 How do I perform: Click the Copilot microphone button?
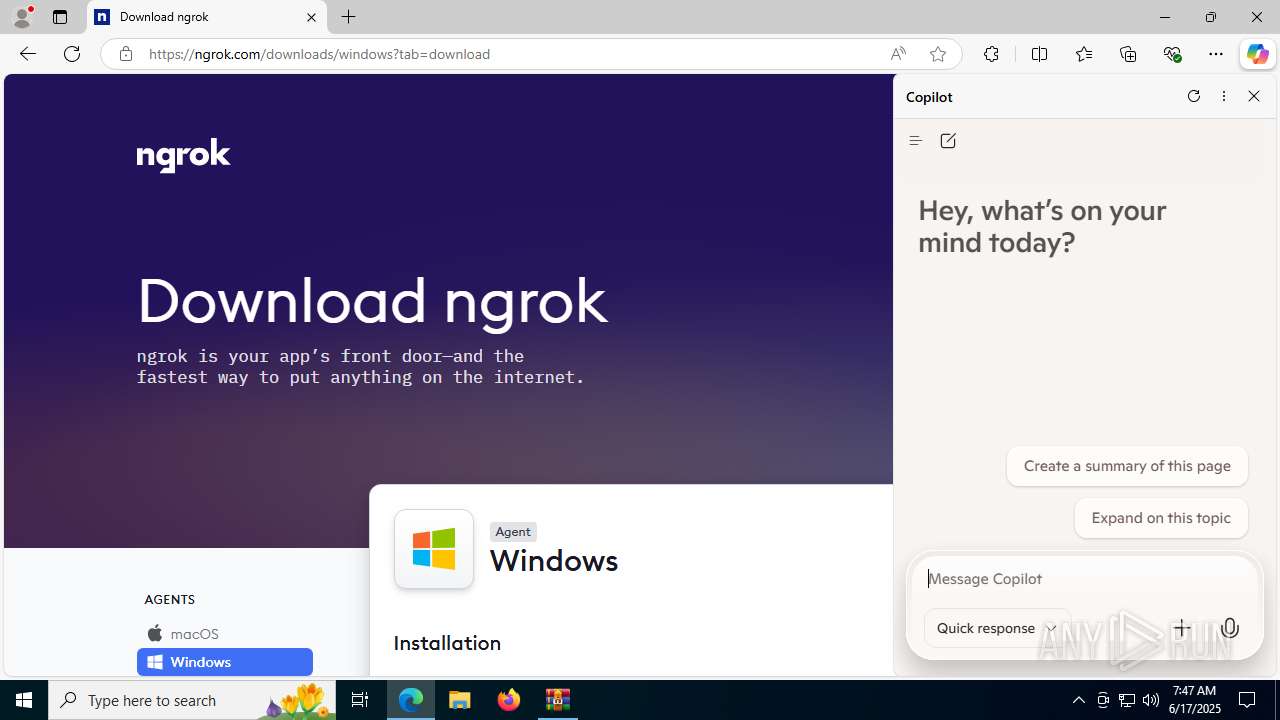[x=1230, y=628]
